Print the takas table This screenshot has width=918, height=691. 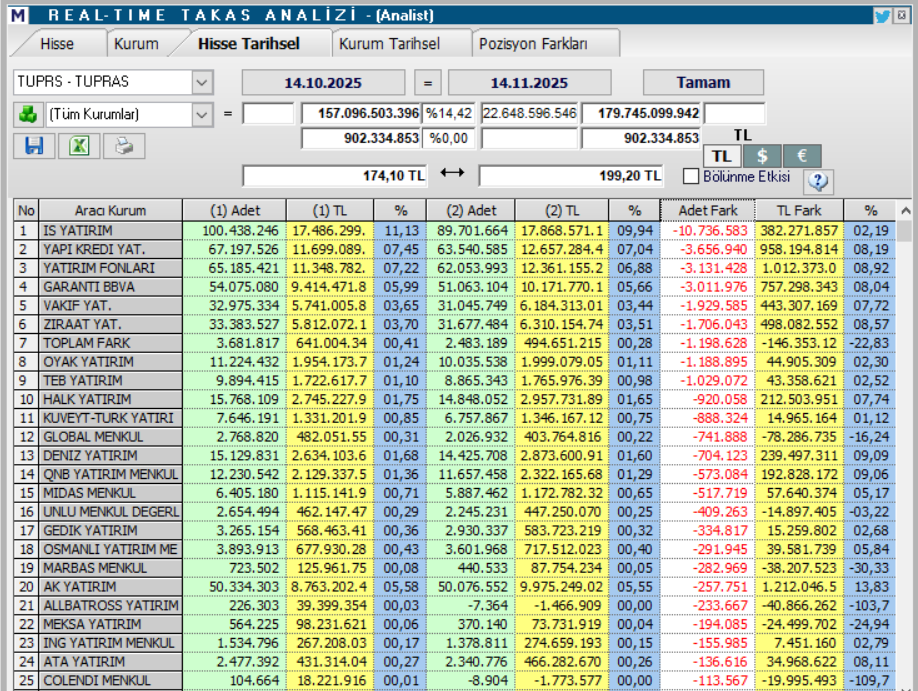(x=124, y=146)
